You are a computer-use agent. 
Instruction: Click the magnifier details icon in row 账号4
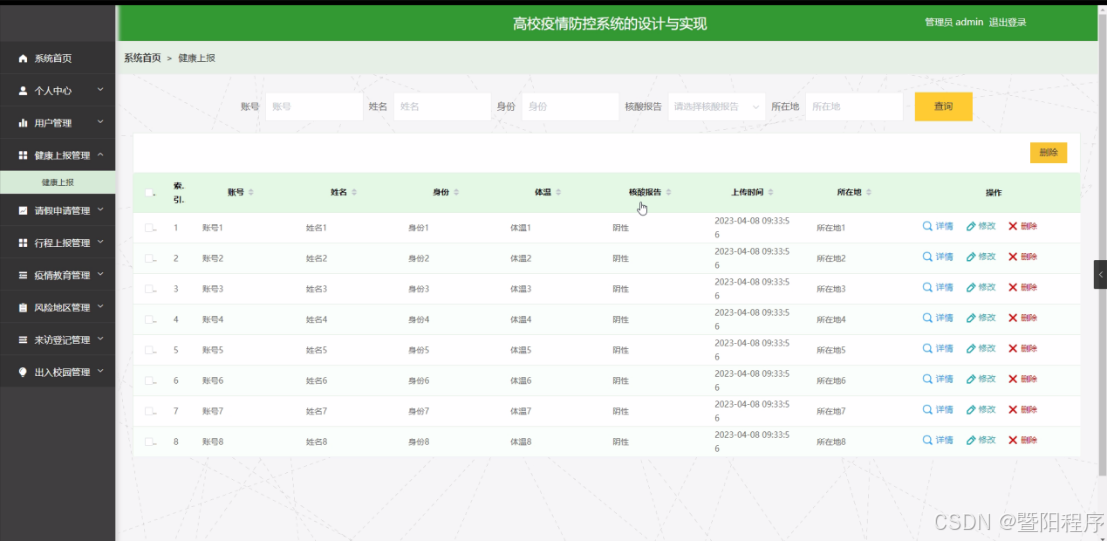pos(927,318)
